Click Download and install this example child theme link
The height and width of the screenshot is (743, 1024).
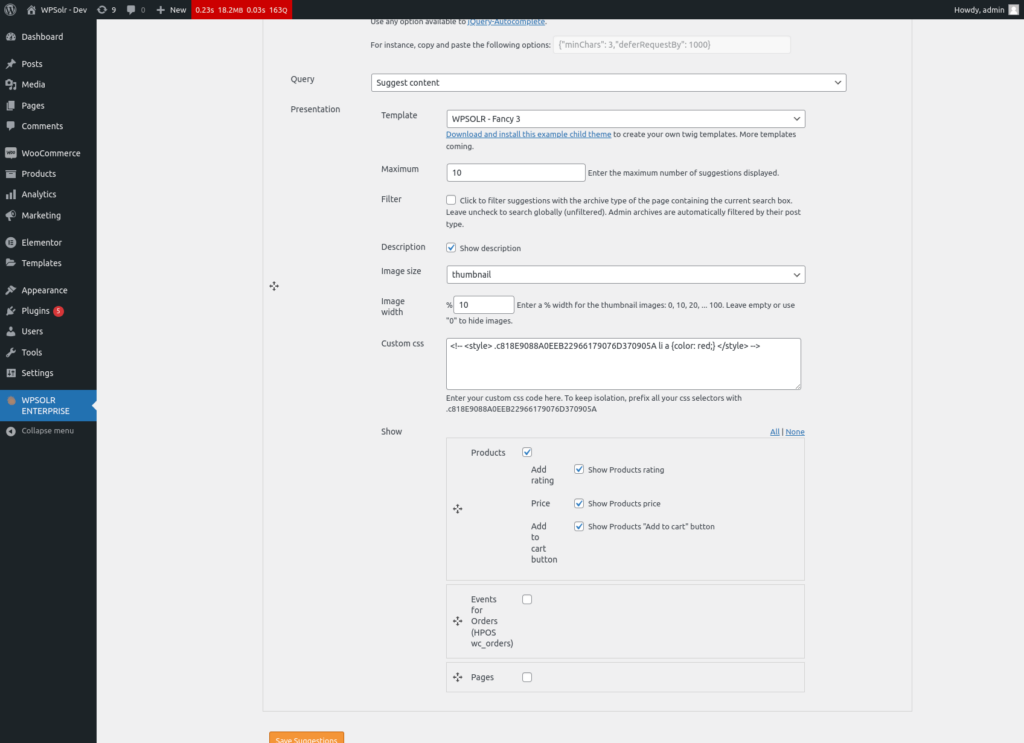click(528, 134)
